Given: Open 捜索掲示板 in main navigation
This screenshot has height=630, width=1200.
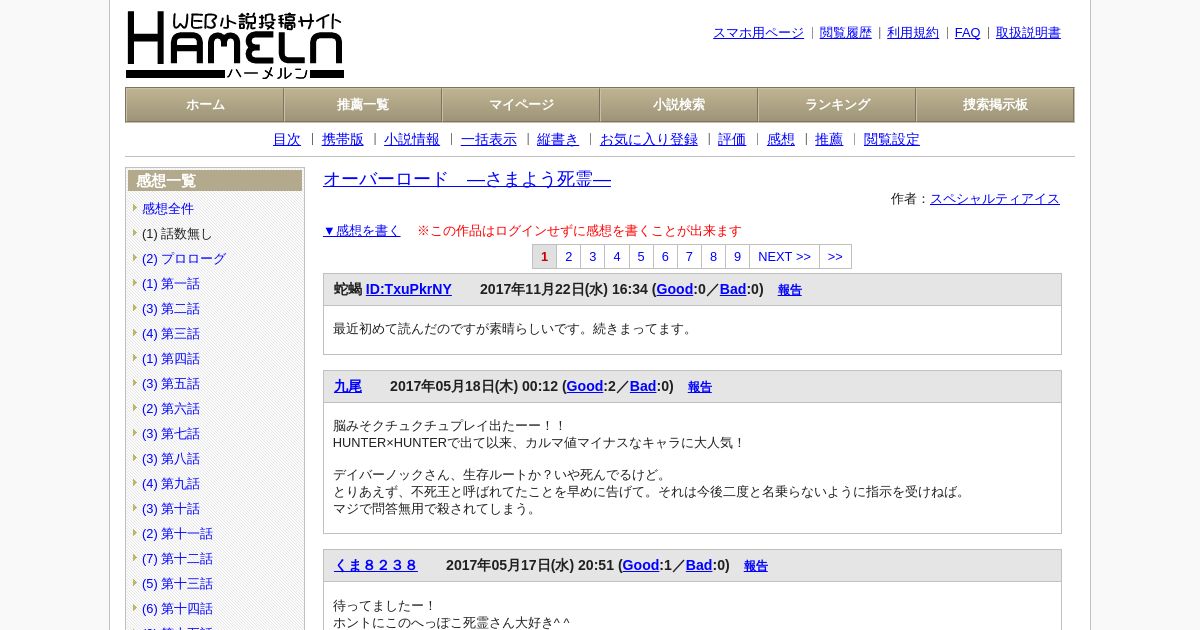Looking at the screenshot, I should (995, 105).
